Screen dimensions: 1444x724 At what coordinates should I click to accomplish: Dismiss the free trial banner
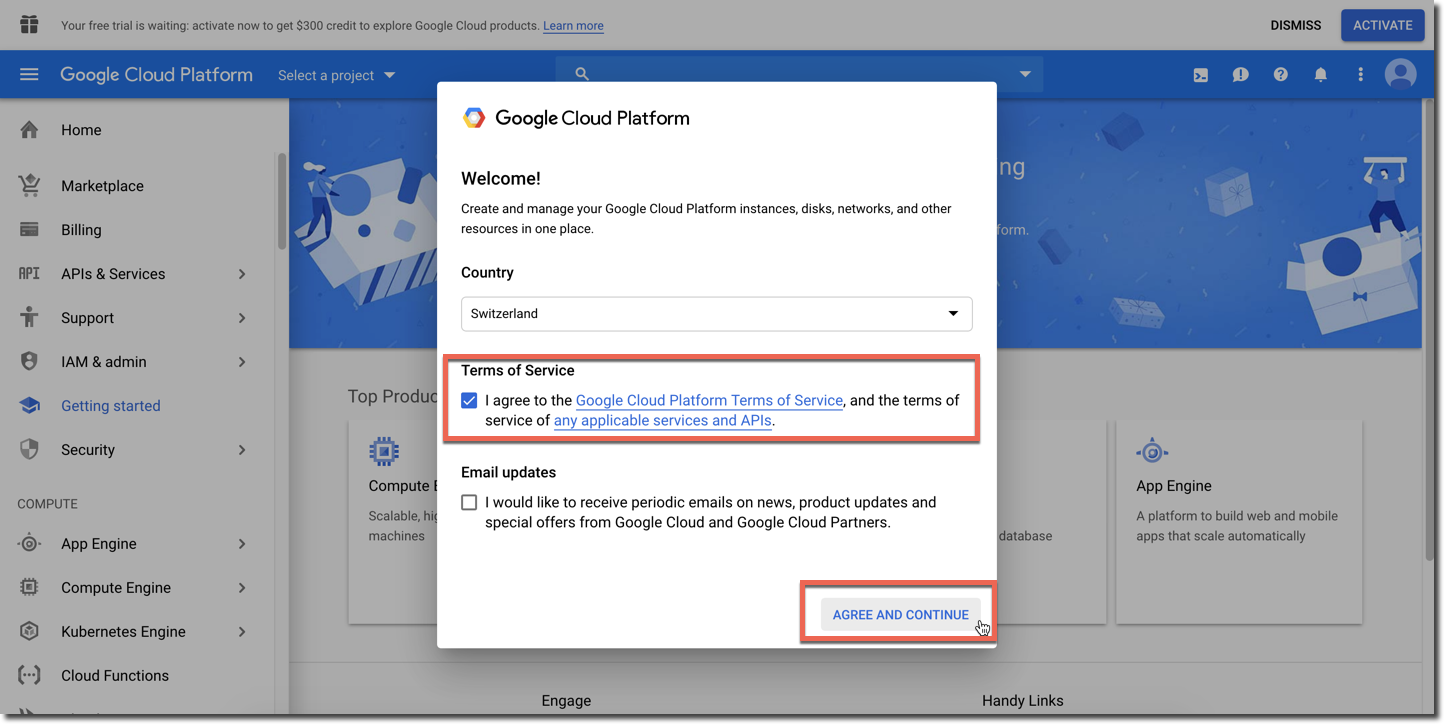(x=1296, y=25)
